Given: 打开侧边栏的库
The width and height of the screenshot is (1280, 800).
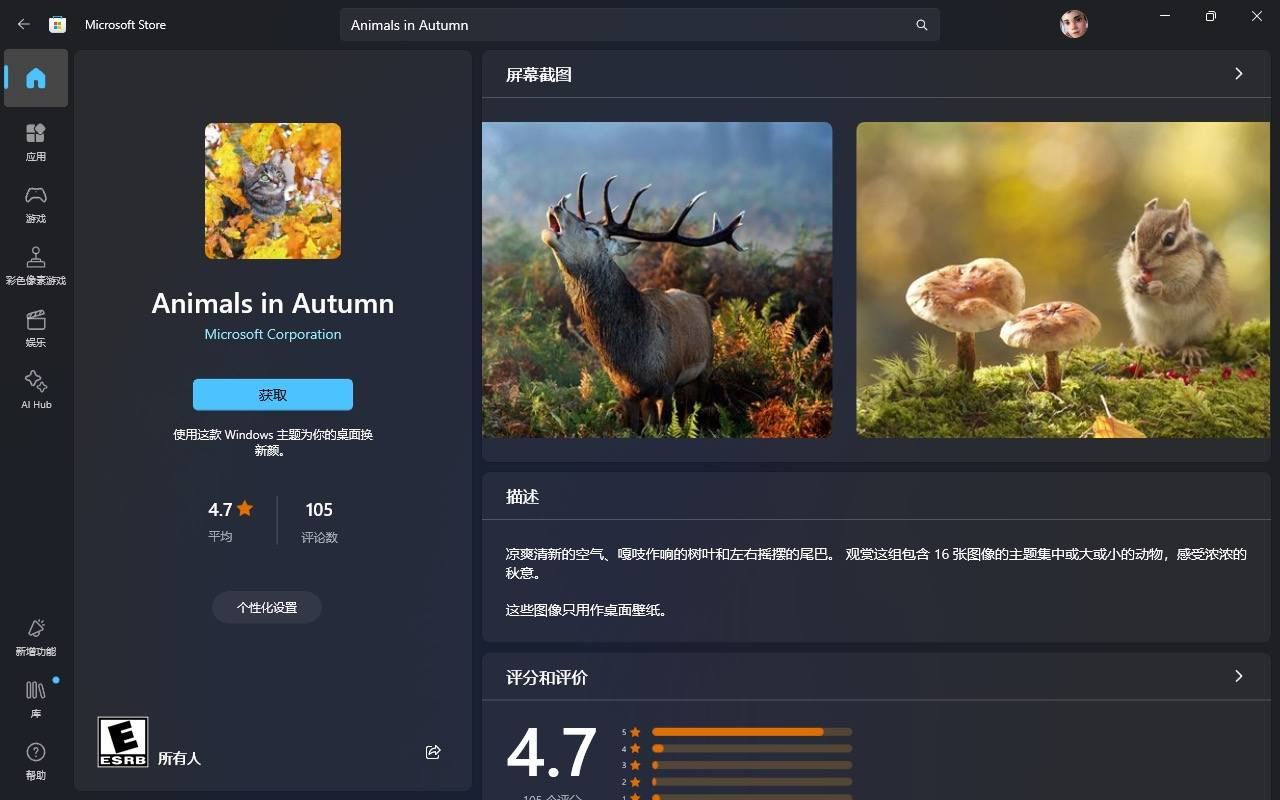Looking at the screenshot, I should click(x=36, y=697).
